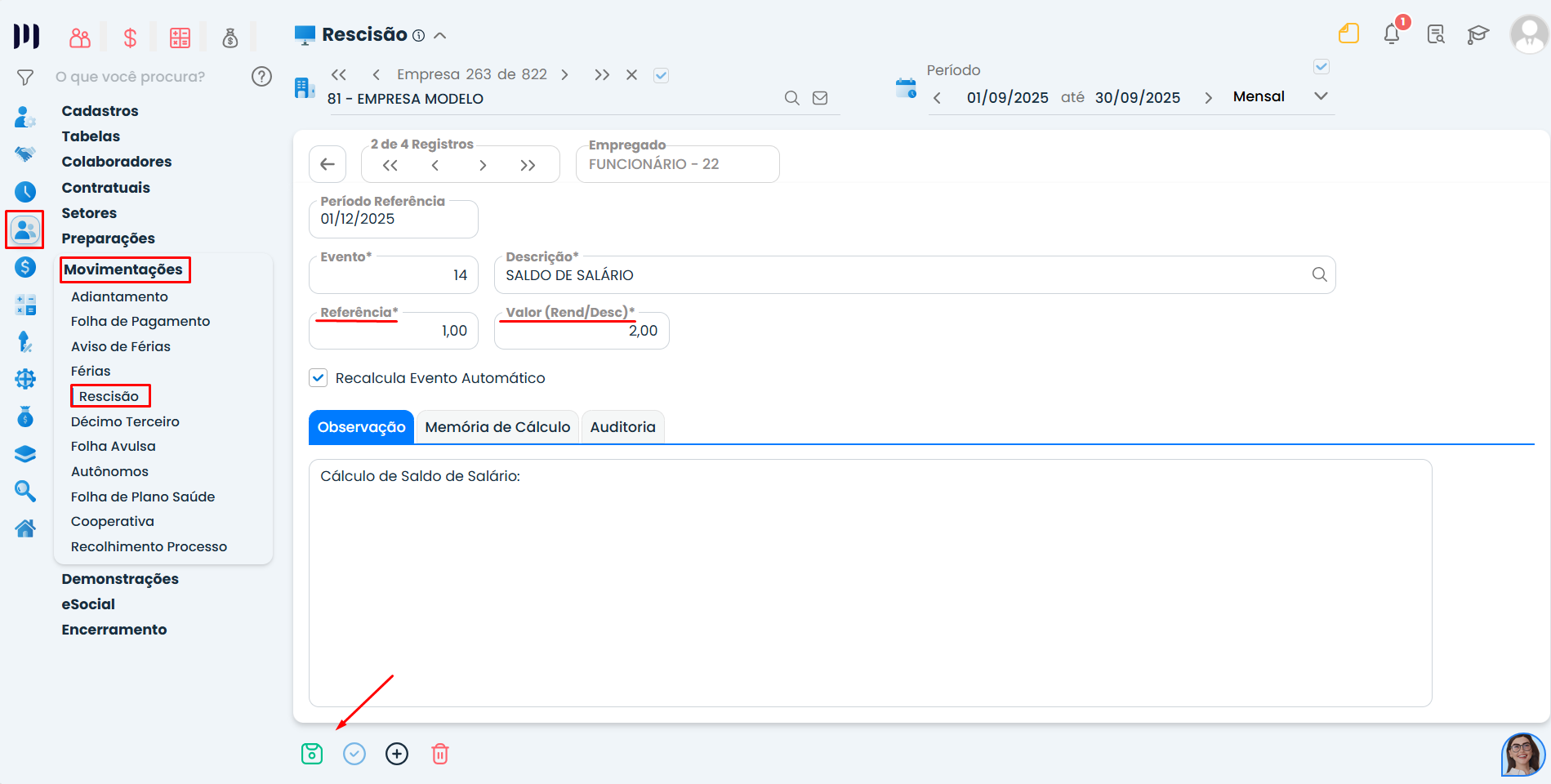Open the filter funnel icon above the sidebar
This screenshot has width=1551, height=784.
pyautogui.click(x=25, y=76)
